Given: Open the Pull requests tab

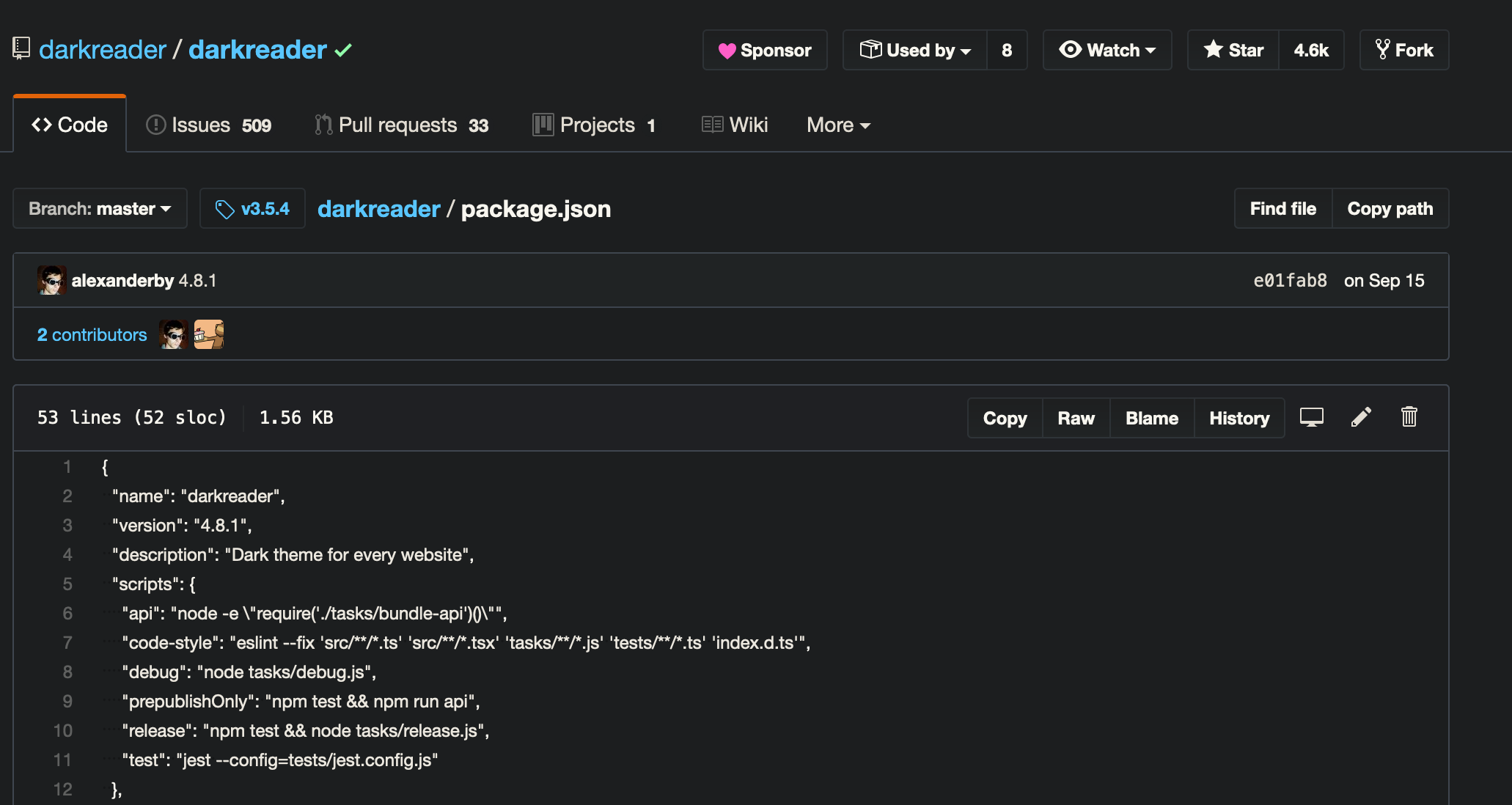Looking at the screenshot, I should point(401,125).
